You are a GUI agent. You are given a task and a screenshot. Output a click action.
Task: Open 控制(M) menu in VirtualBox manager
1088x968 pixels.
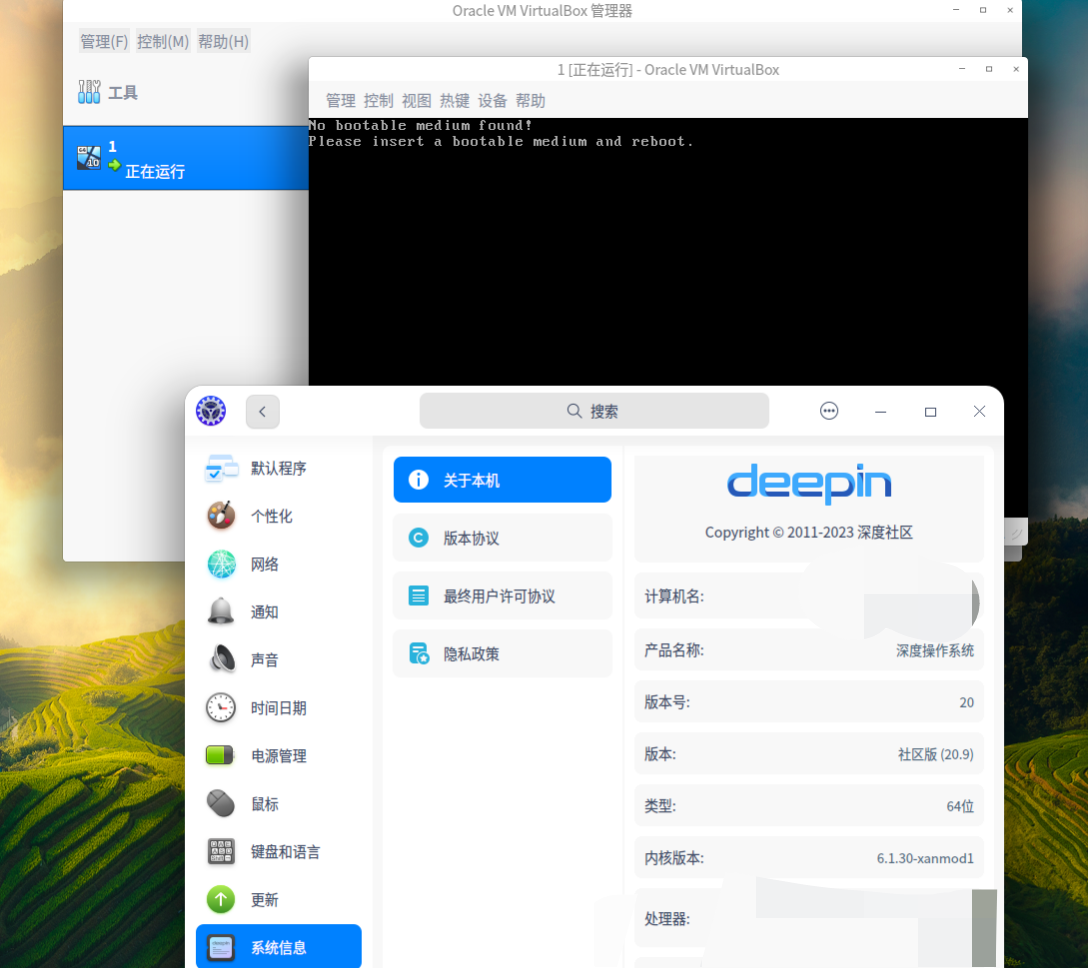coord(162,42)
